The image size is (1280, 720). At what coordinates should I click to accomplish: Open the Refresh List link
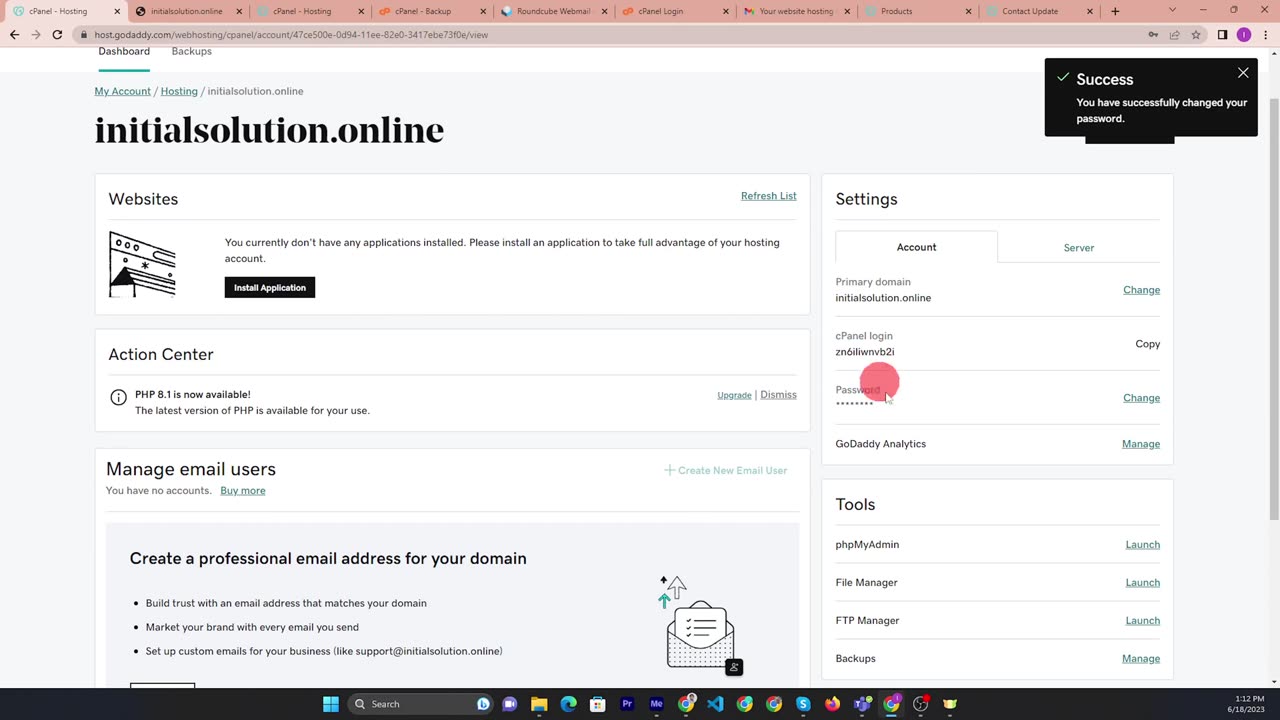(768, 196)
